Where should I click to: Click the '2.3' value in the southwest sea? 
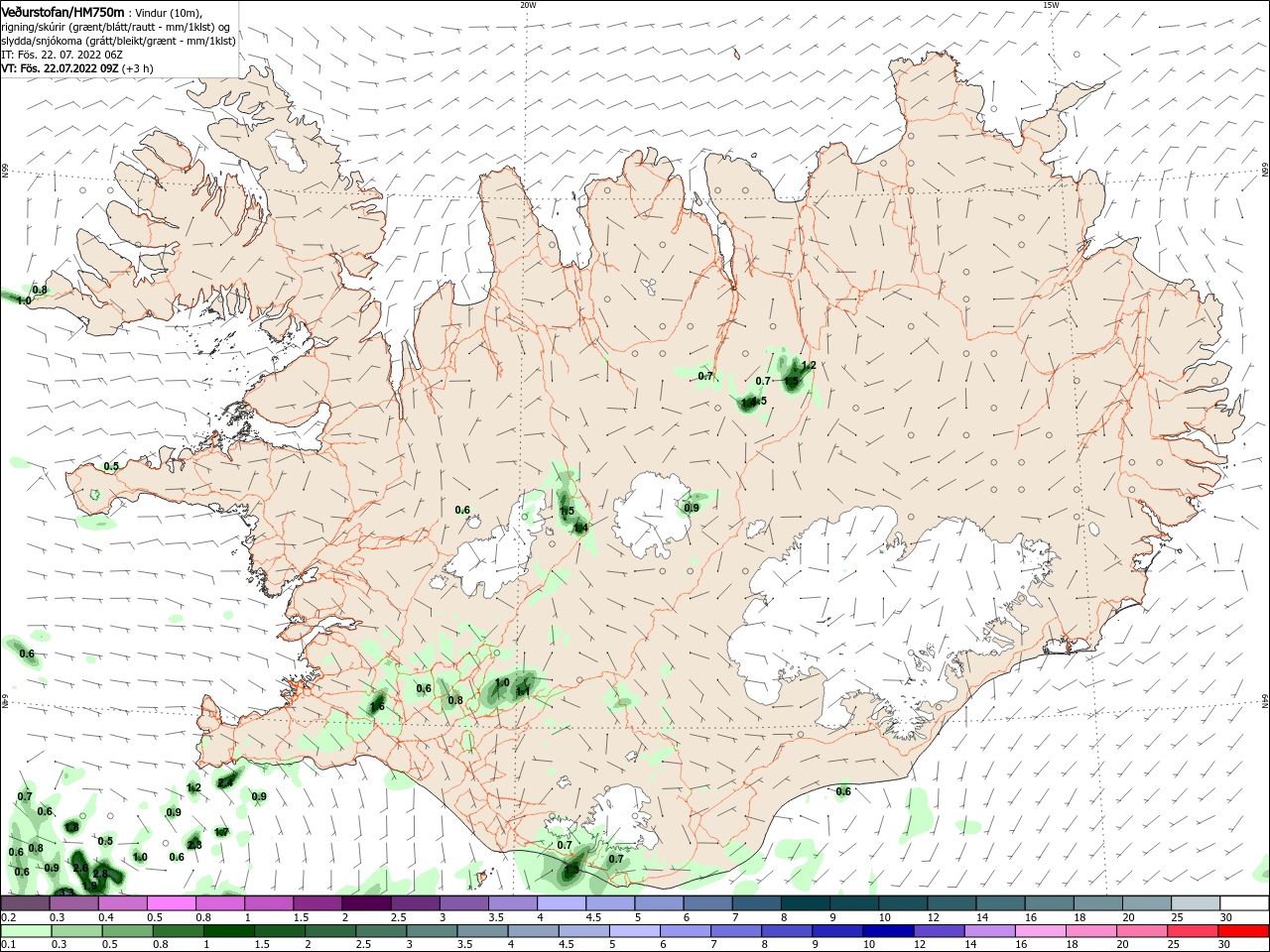click(x=194, y=845)
